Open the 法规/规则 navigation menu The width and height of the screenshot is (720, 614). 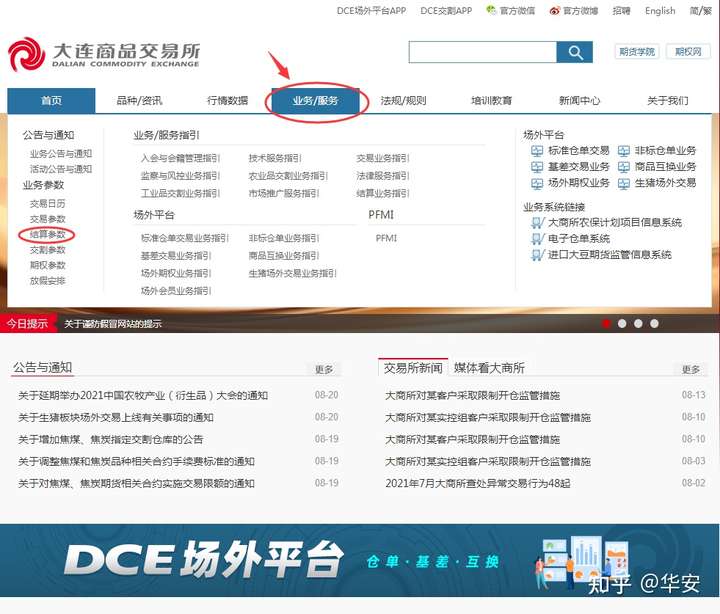click(404, 101)
